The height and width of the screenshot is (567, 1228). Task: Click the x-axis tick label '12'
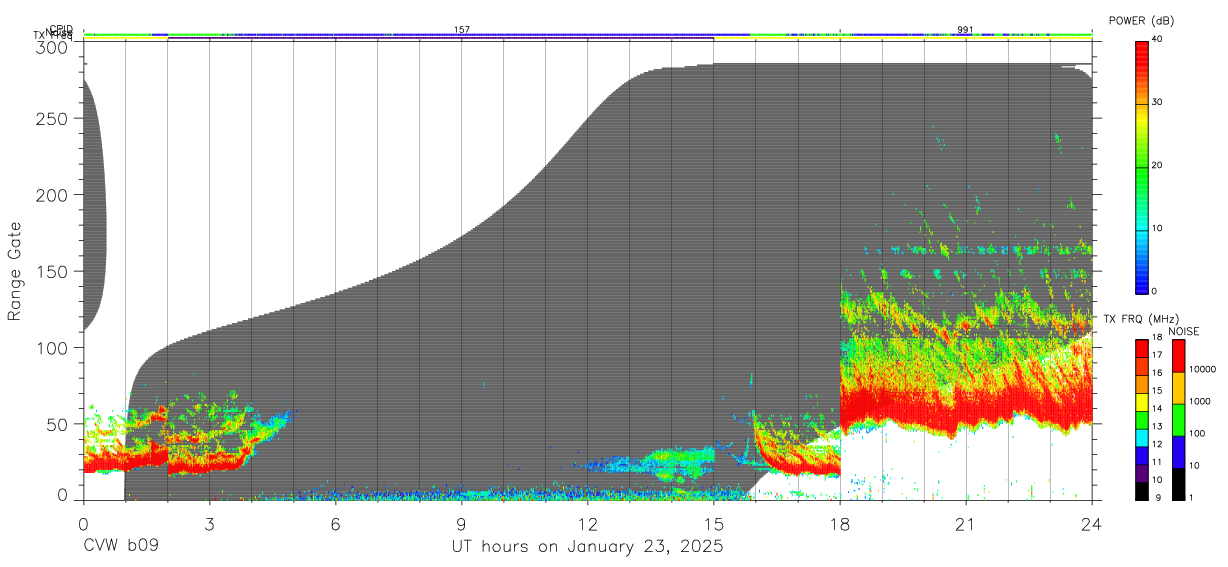pyautogui.click(x=587, y=524)
